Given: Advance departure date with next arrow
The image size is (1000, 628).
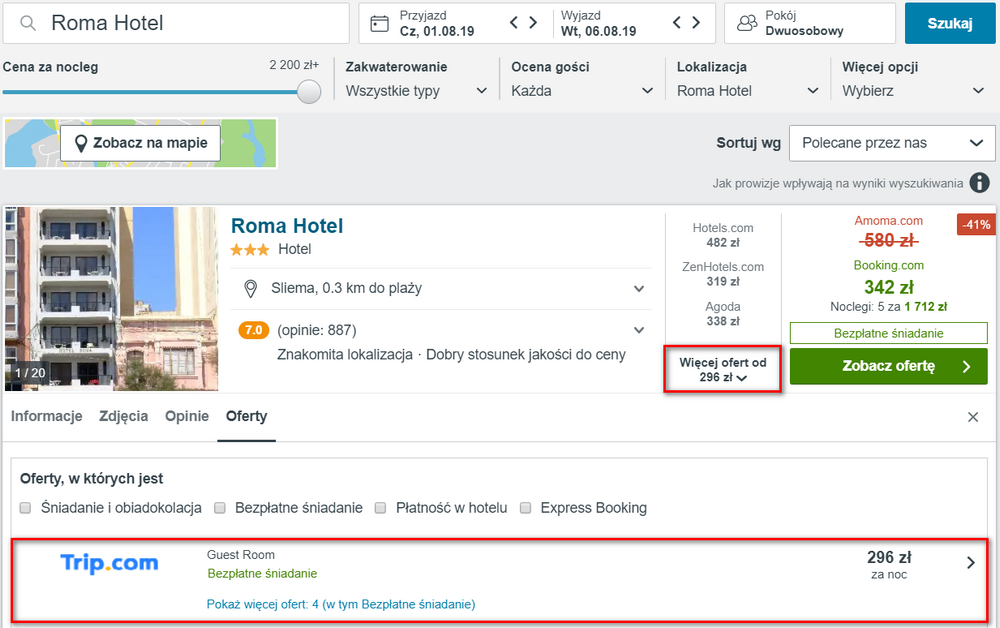Looking at the screenshot, I should [x=696, y=23].
